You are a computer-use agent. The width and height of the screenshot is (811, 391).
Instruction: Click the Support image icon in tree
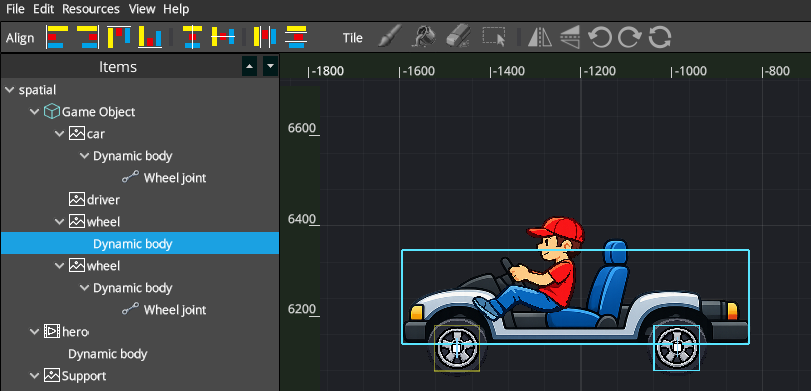[51, 375]
